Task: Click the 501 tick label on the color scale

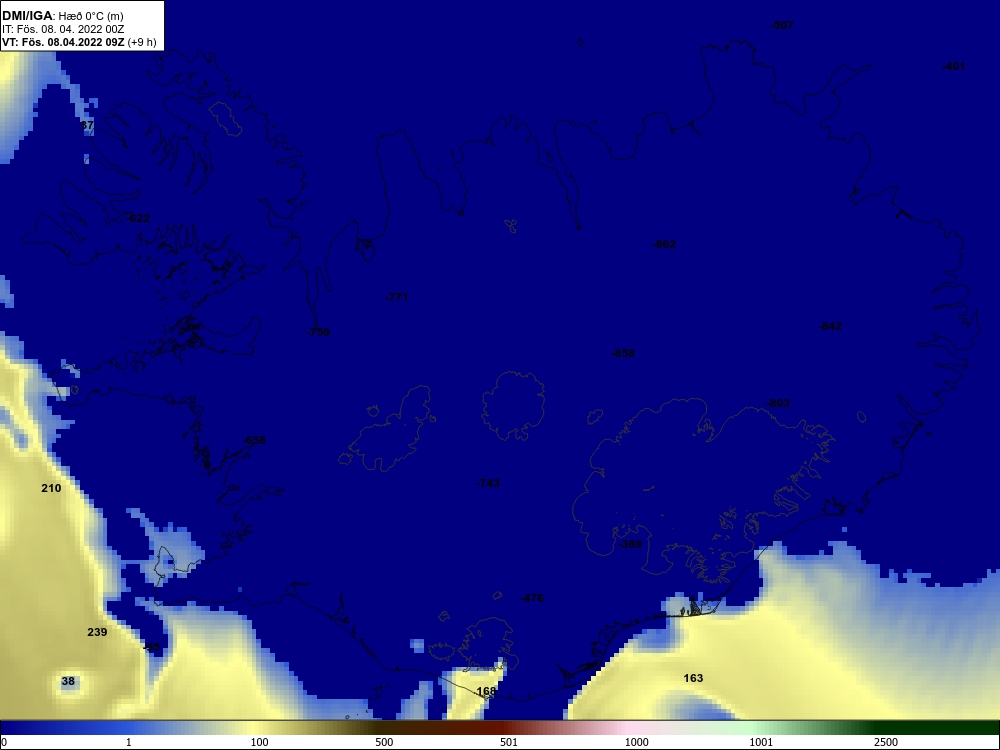Action: pyautogui.click(x=509, y=742)
